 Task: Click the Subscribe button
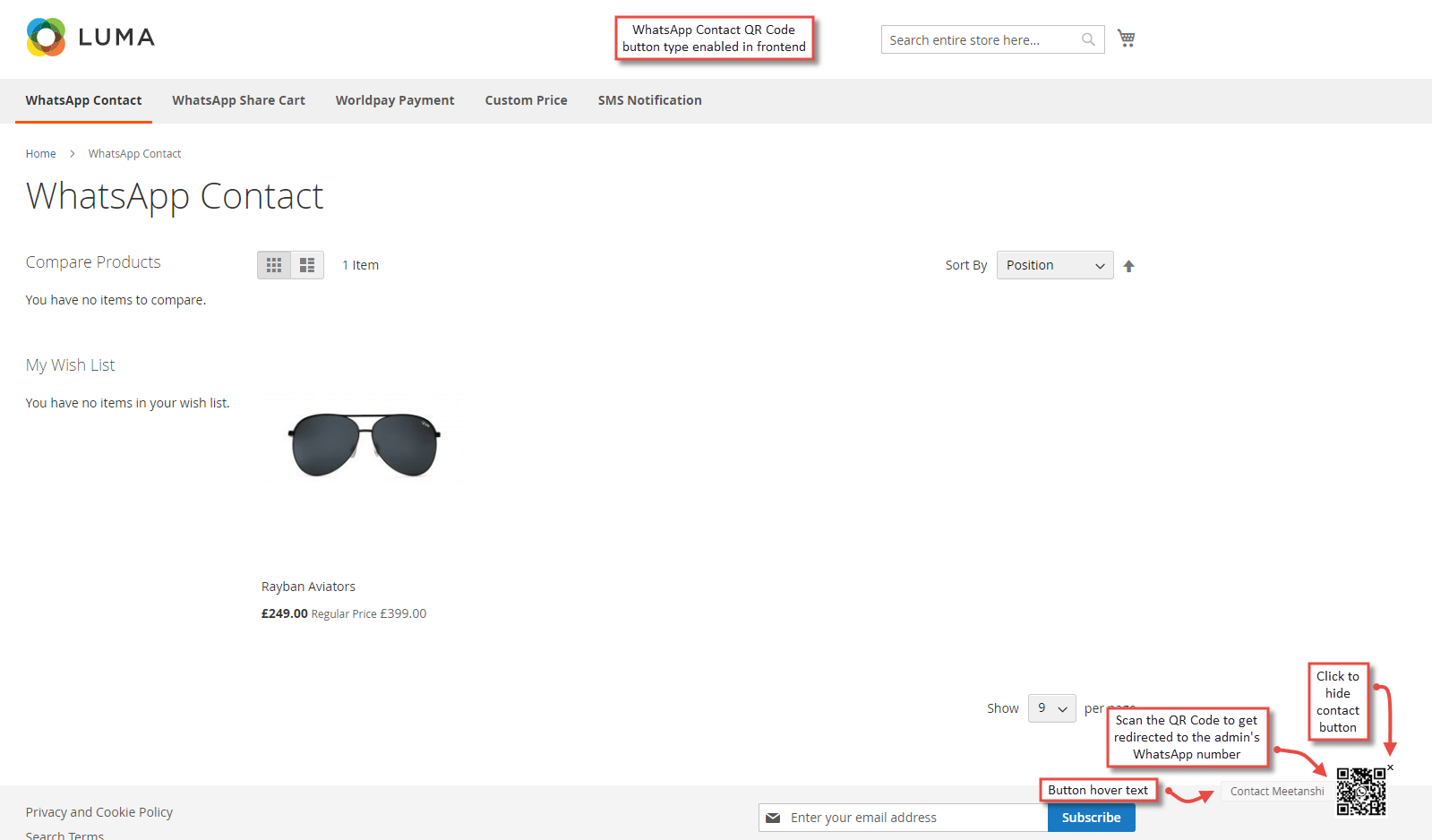1091,818
